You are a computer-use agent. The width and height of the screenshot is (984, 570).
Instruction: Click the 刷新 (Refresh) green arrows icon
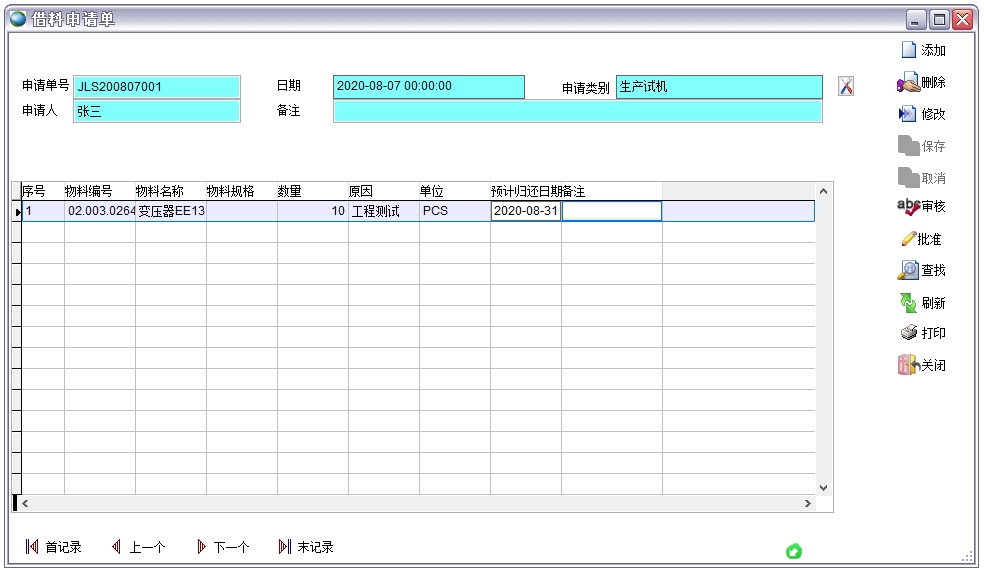pyautogui.click(x=908, y=303)
